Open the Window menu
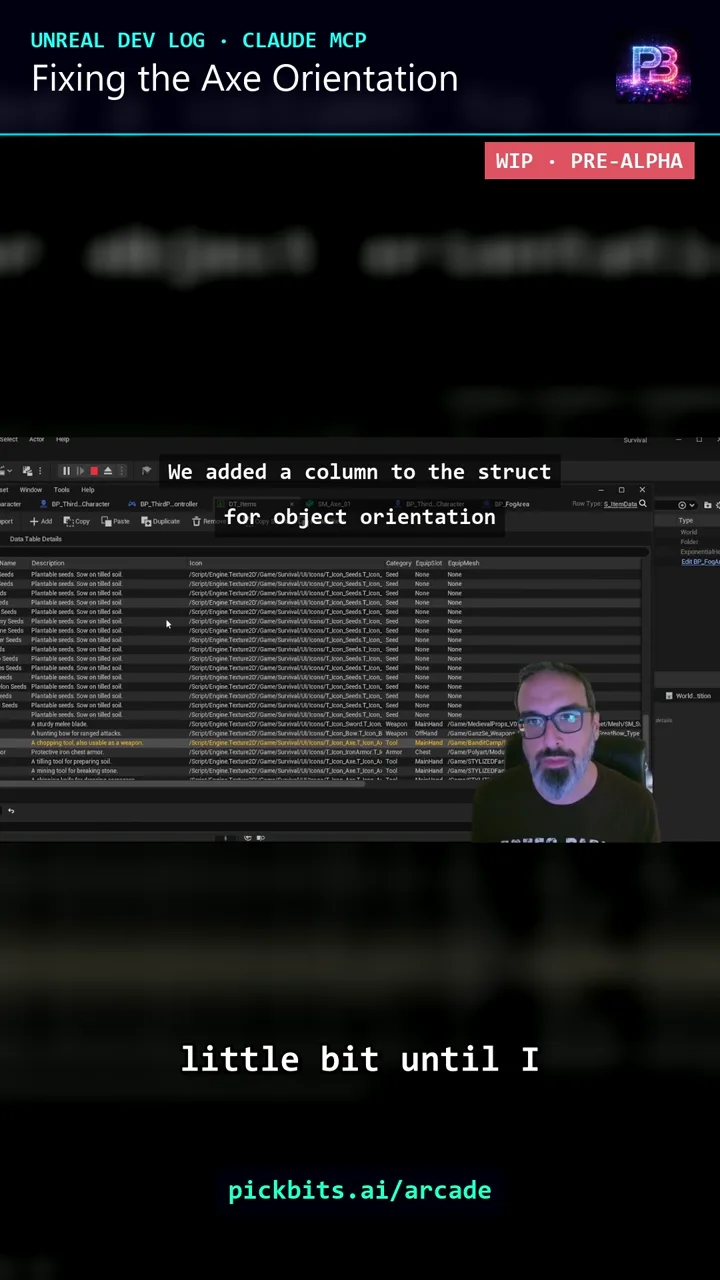 click(31, 490)
